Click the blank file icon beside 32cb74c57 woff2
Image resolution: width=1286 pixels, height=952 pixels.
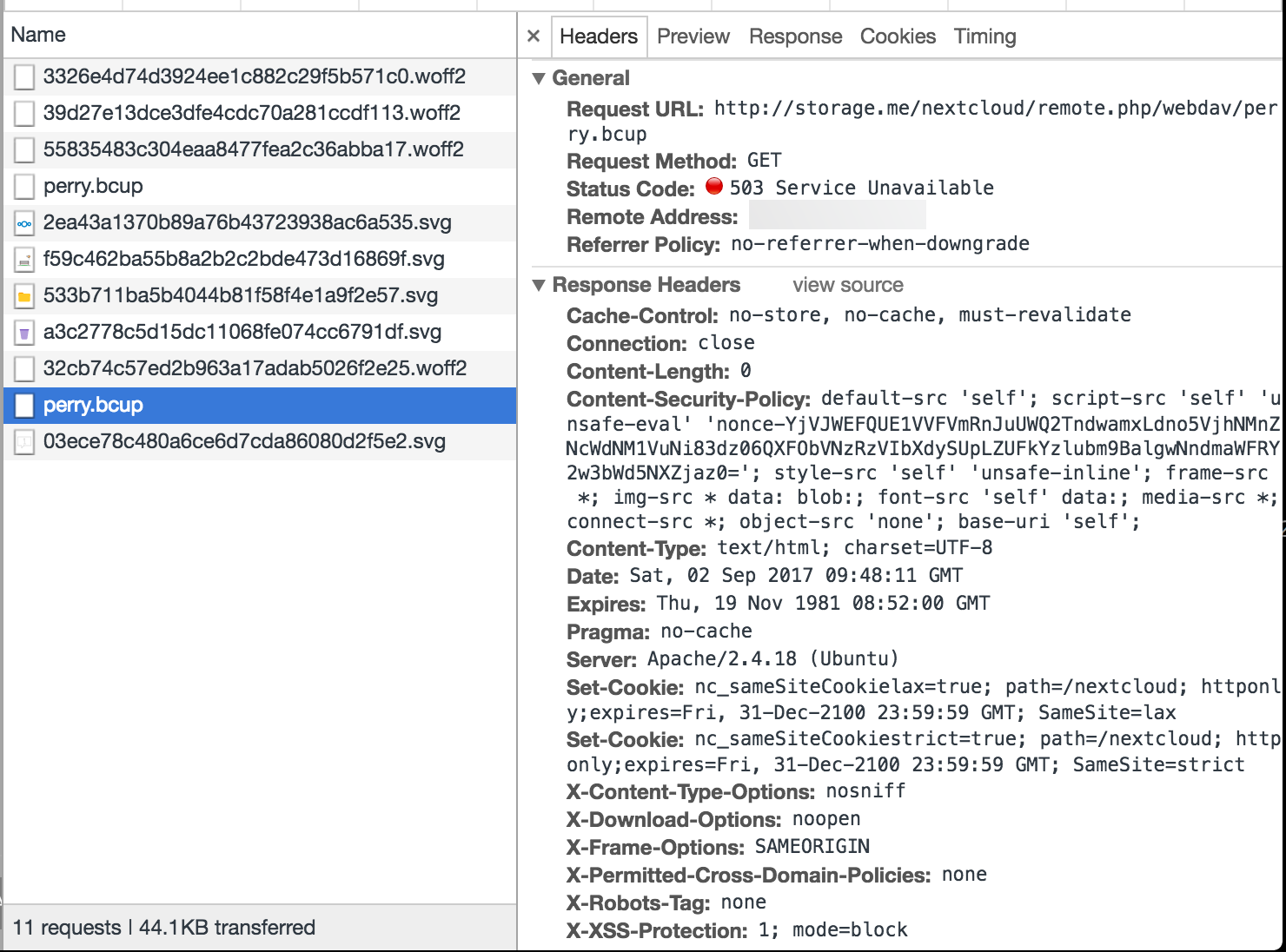pyautogui.click(x=23, y=368)
